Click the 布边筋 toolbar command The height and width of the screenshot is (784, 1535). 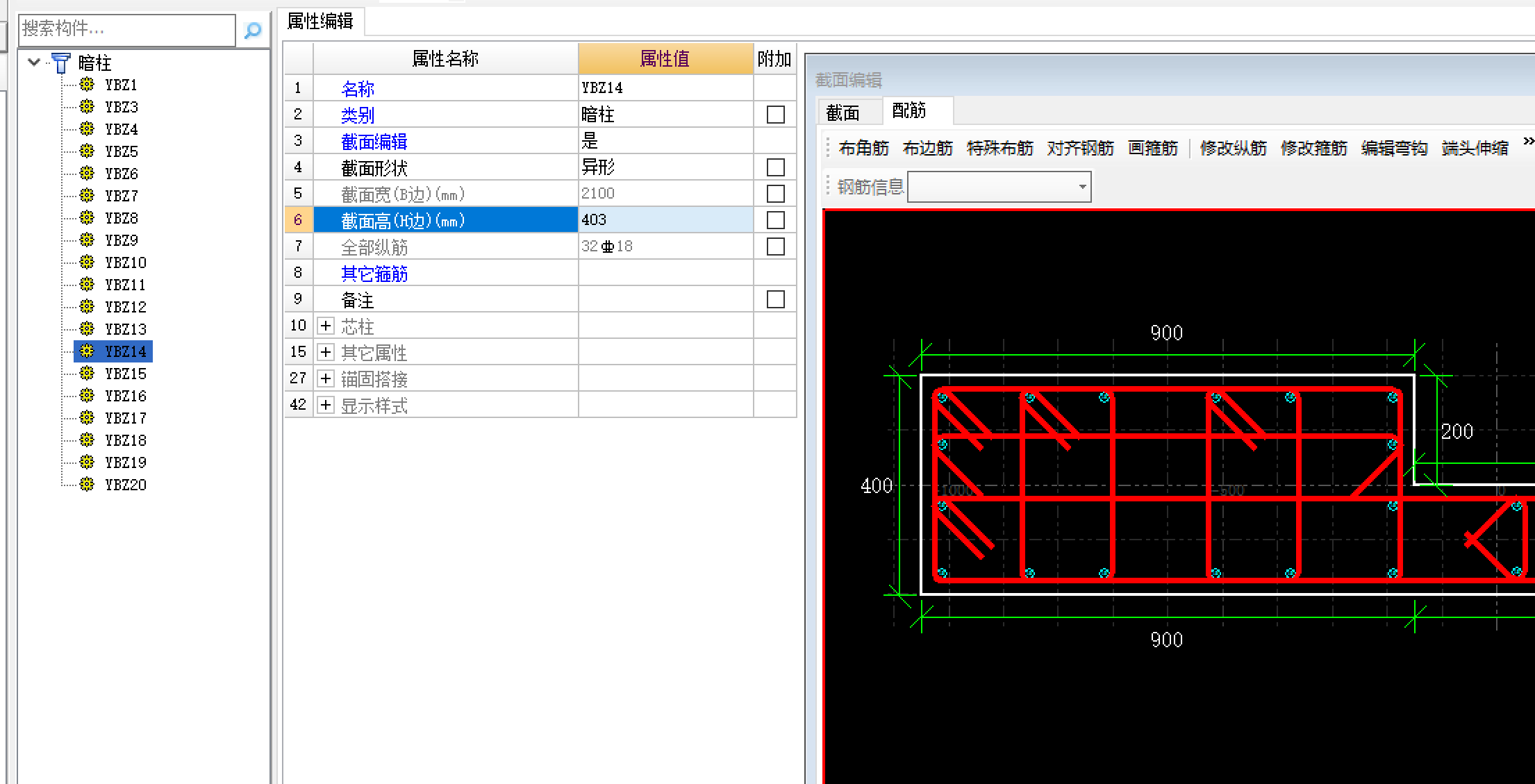point(927,148)
